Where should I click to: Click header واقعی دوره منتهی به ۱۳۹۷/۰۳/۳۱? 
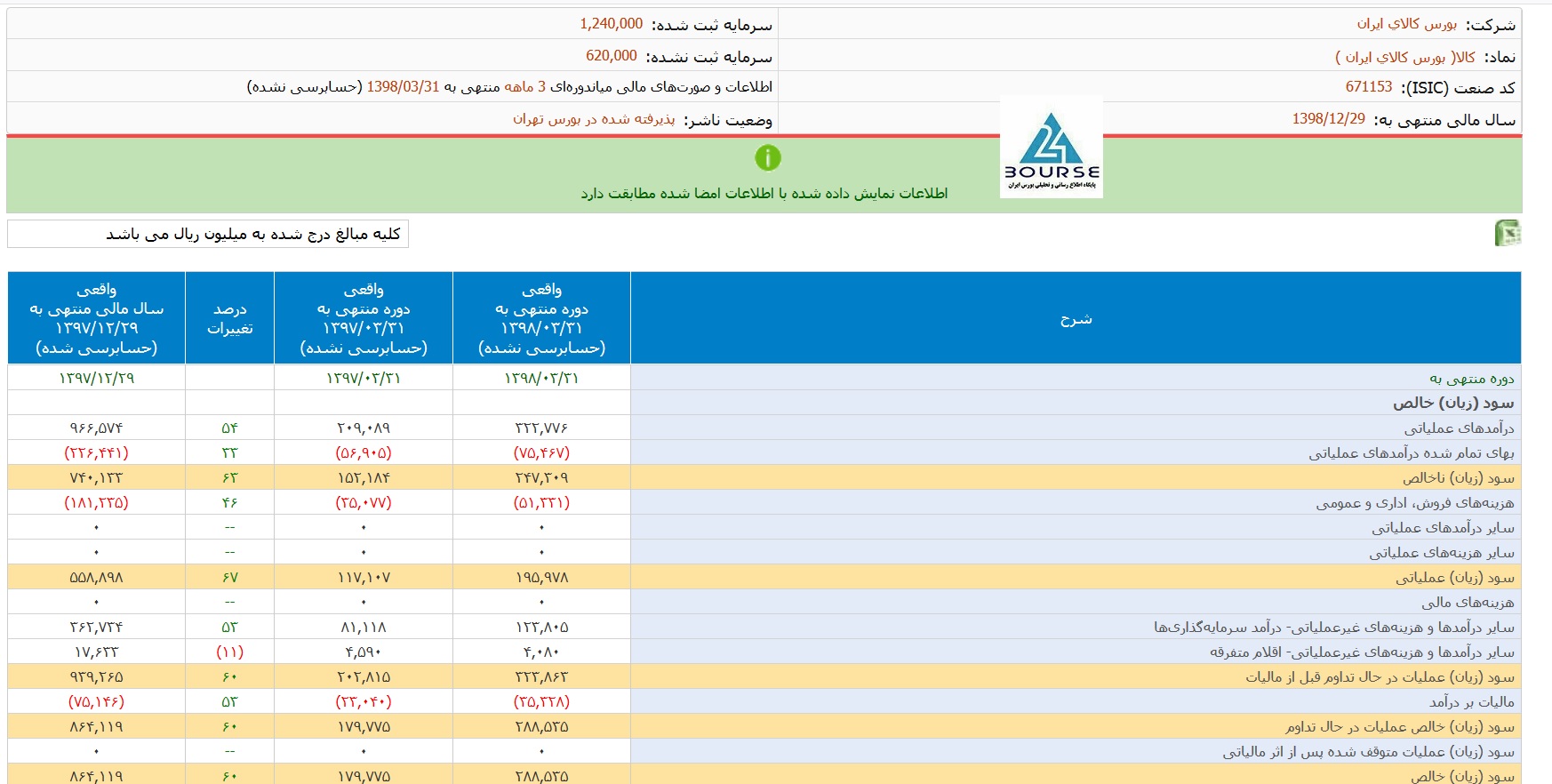coord(364,318)
